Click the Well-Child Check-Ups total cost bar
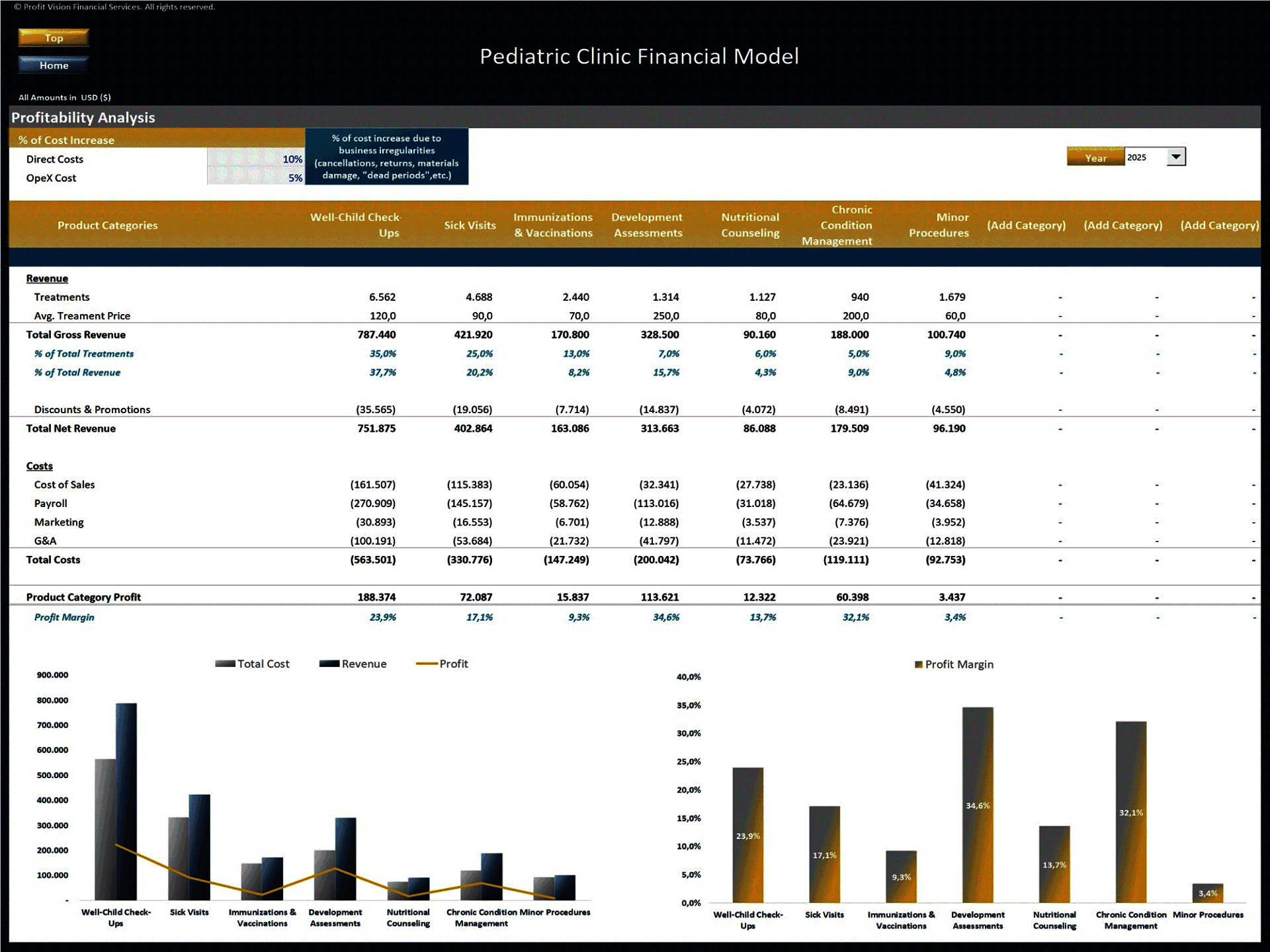This screenshot has height=952, width=1270. tap(105, 829)
